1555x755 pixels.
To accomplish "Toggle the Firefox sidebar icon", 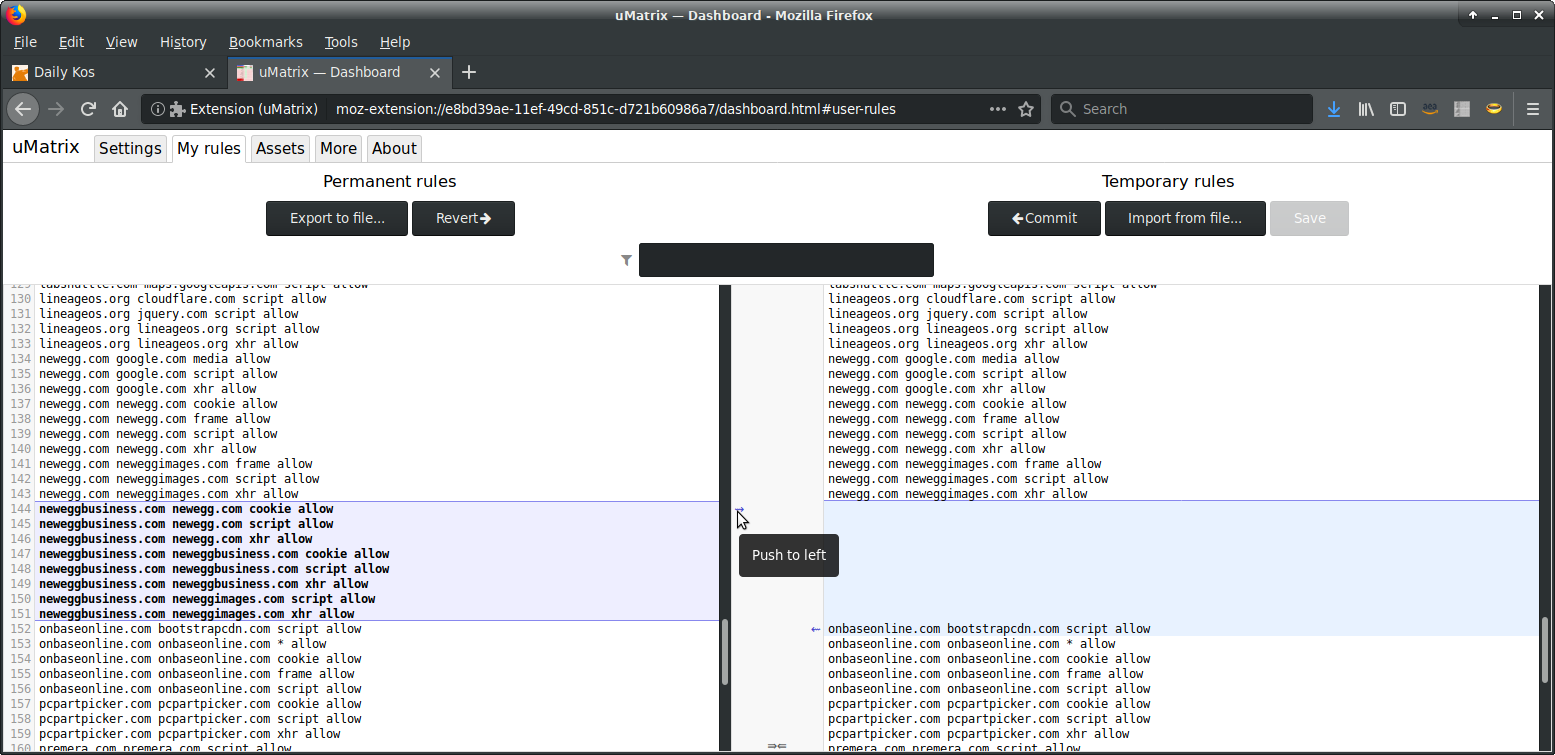I will pos(1397,109).
